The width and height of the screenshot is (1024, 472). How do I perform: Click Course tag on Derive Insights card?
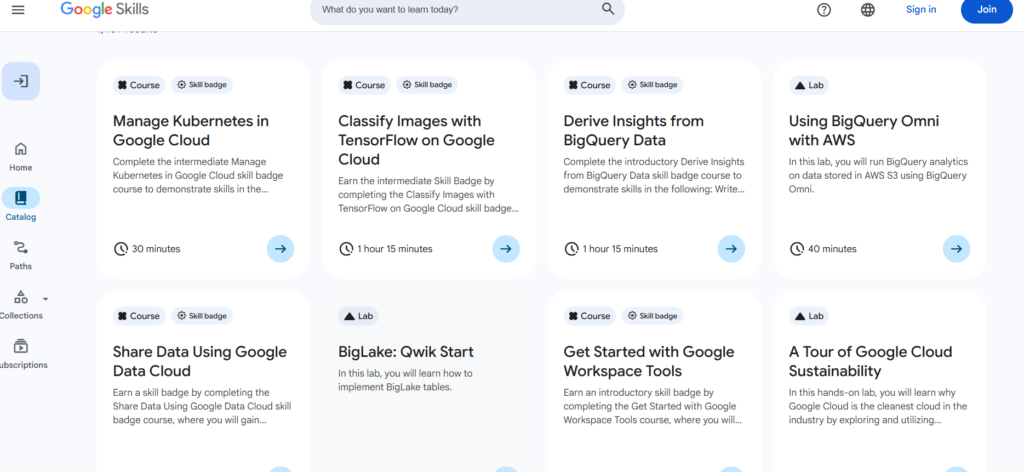(590, 85)
